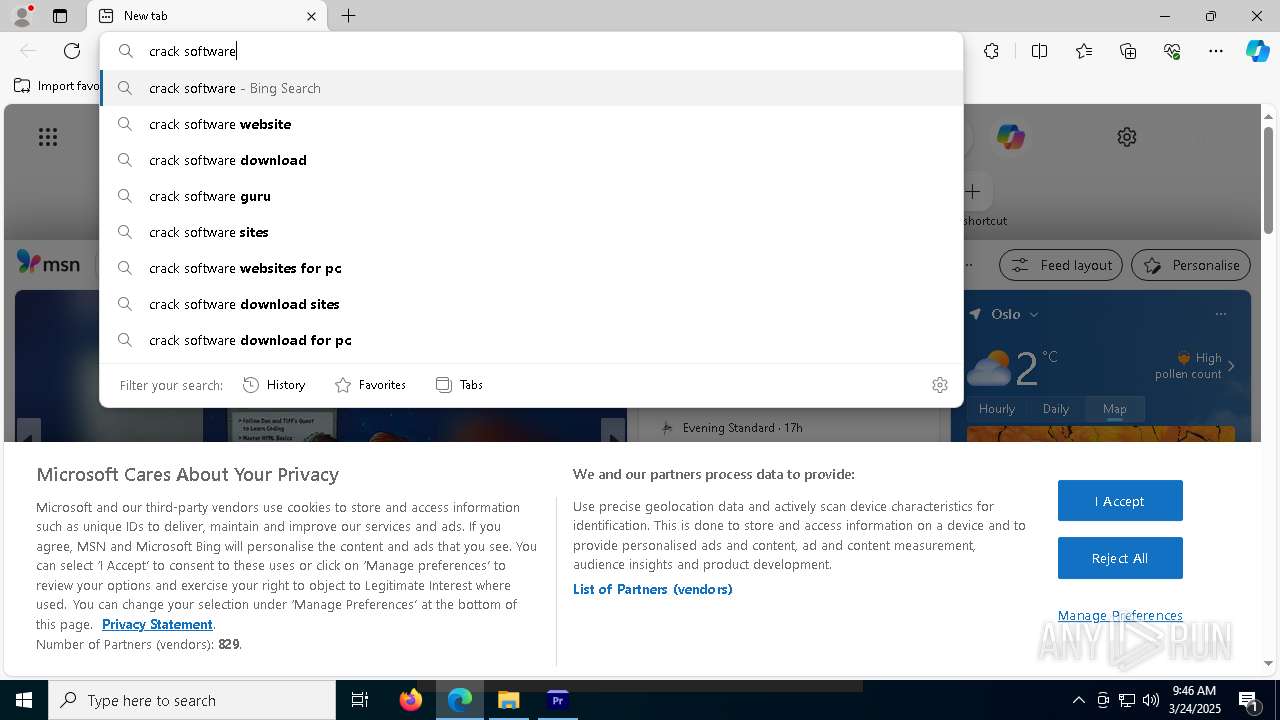Switch weather card to Map tab
Viewport: 1280px width, 720px height.
click(1115, 408)
